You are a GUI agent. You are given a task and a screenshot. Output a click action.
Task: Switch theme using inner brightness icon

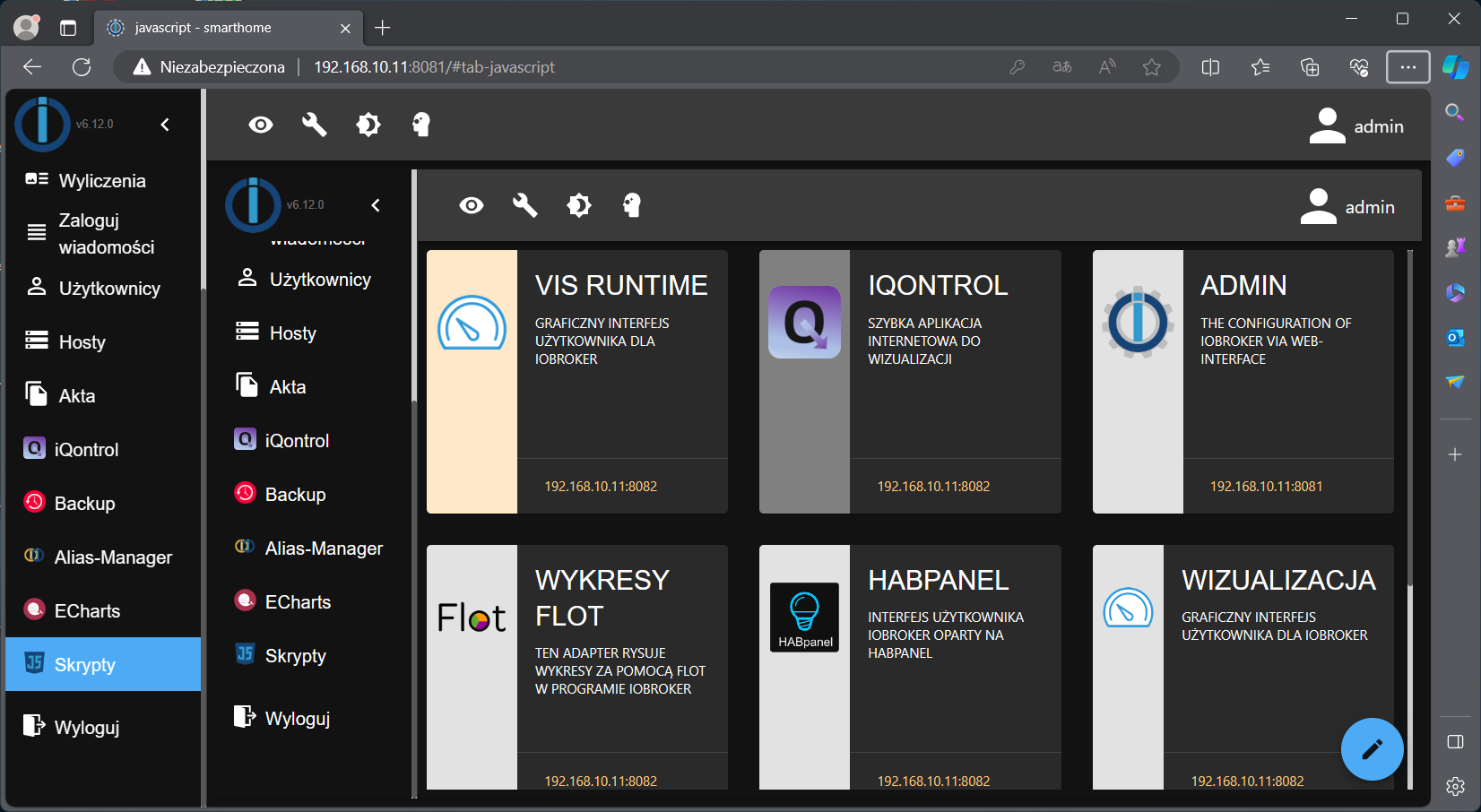coord(579,205)
